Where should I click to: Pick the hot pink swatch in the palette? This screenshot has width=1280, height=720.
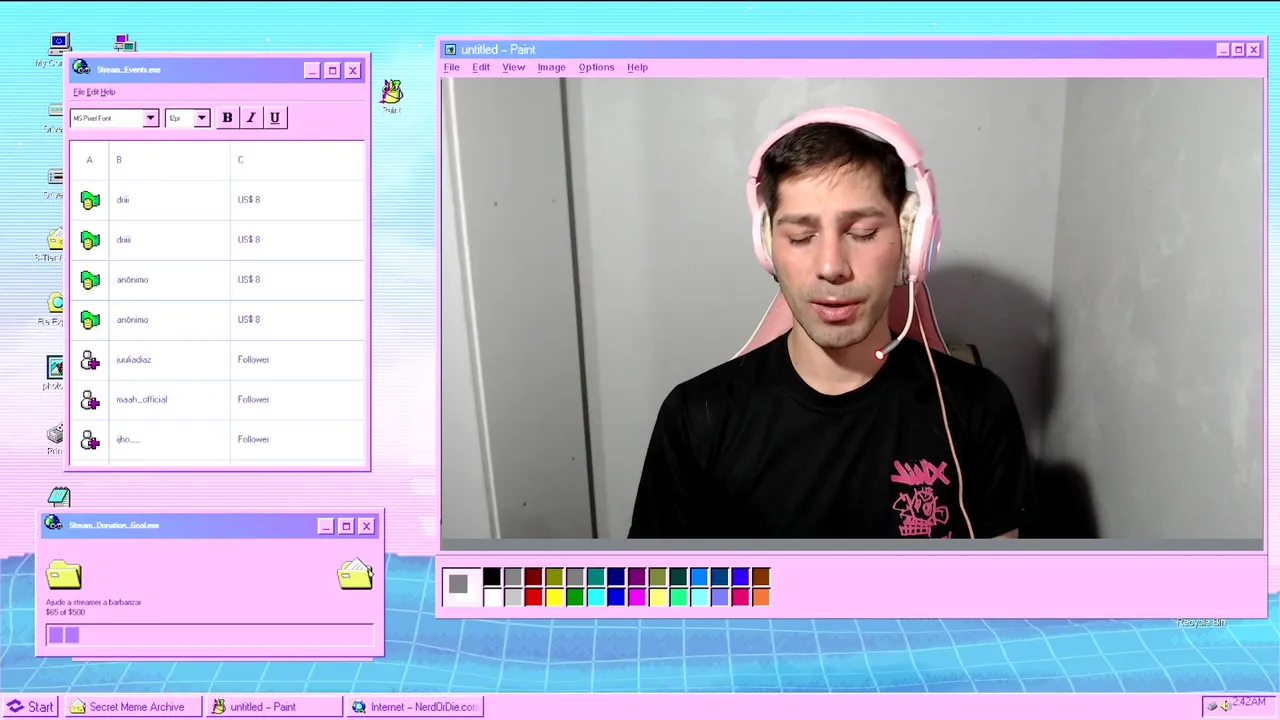click(x=740, y=597)
